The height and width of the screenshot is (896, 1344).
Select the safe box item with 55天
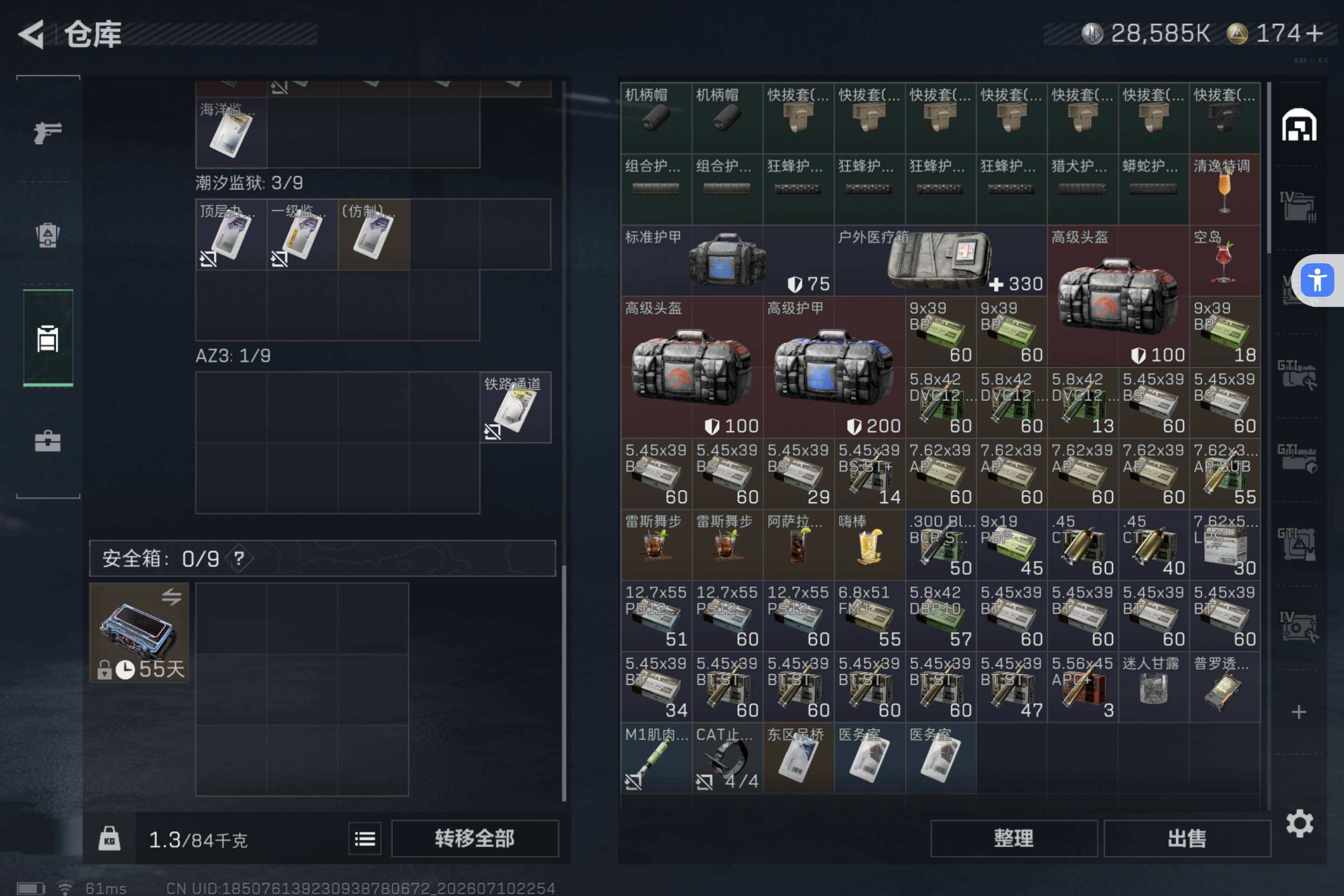tap(140, 632)
